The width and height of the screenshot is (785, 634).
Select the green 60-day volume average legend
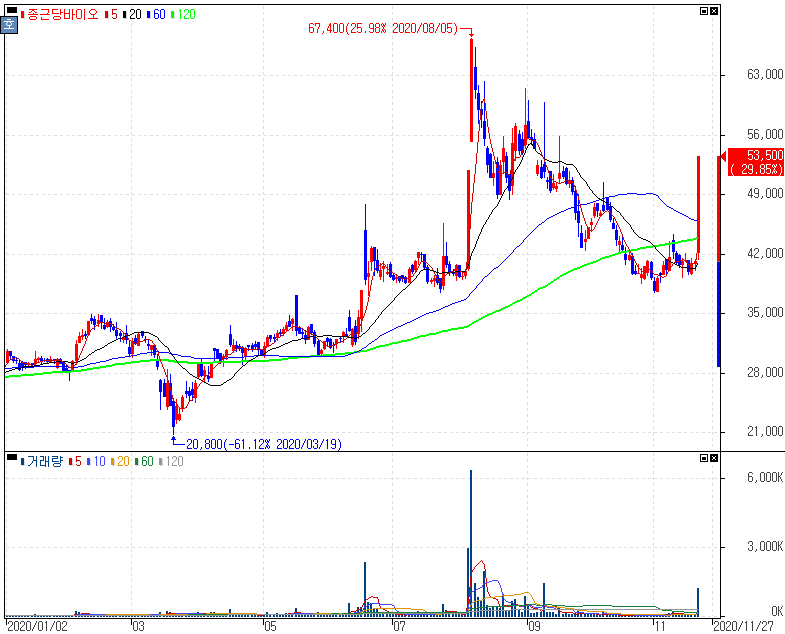[144, 461]
